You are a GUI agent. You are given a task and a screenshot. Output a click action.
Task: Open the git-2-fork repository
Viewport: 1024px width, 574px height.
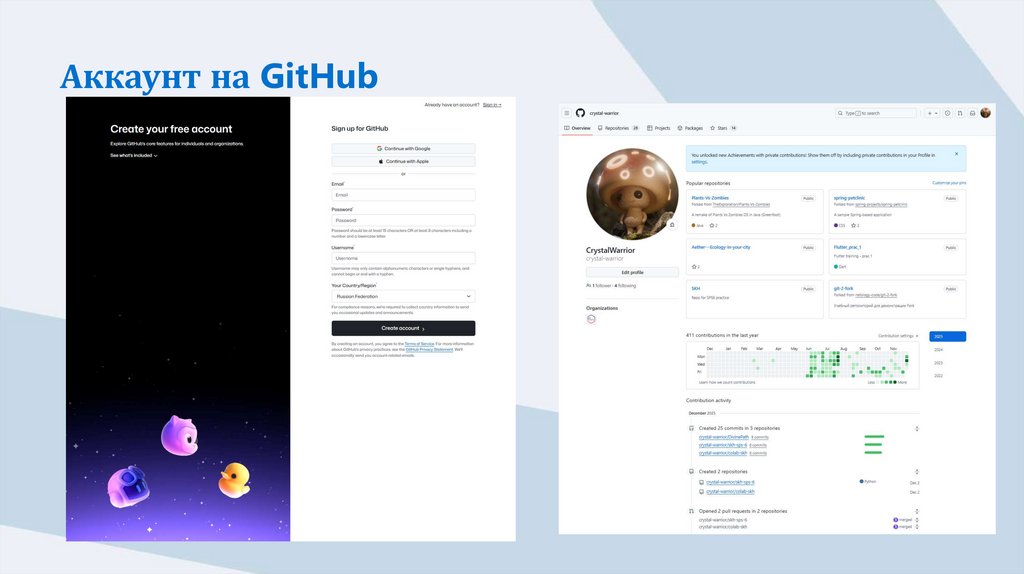pos(843,289)
